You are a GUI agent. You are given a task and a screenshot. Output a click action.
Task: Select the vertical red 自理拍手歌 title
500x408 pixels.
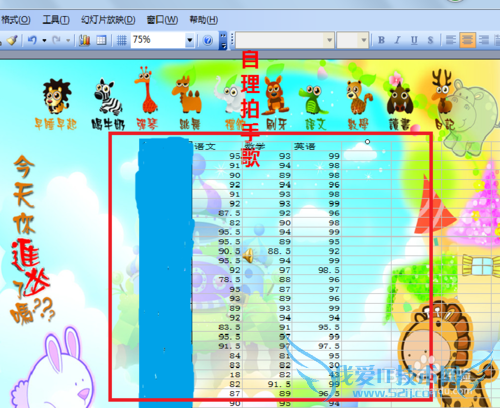click(x=250, y=109)
